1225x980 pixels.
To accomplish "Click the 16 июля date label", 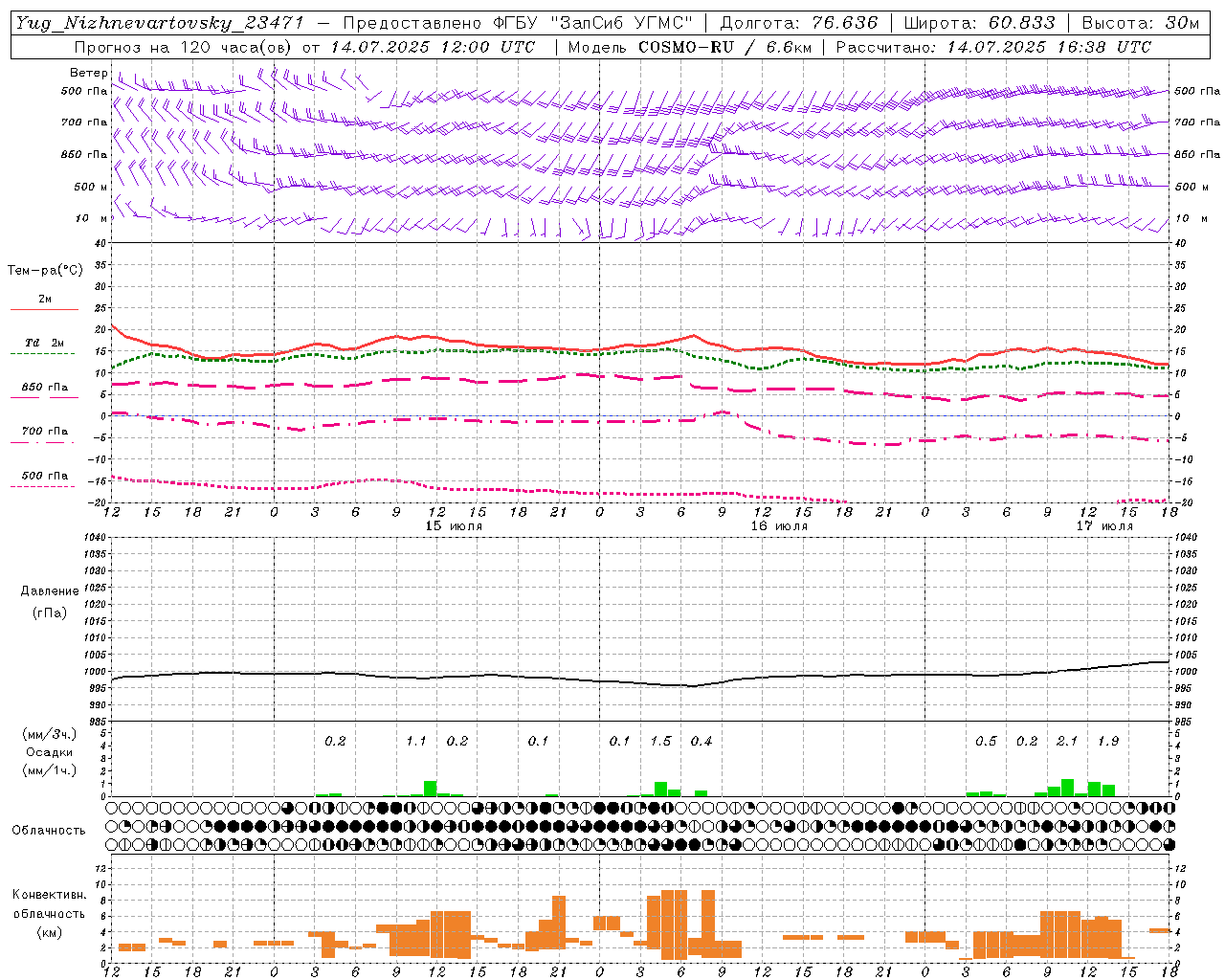I will (778, 526).
